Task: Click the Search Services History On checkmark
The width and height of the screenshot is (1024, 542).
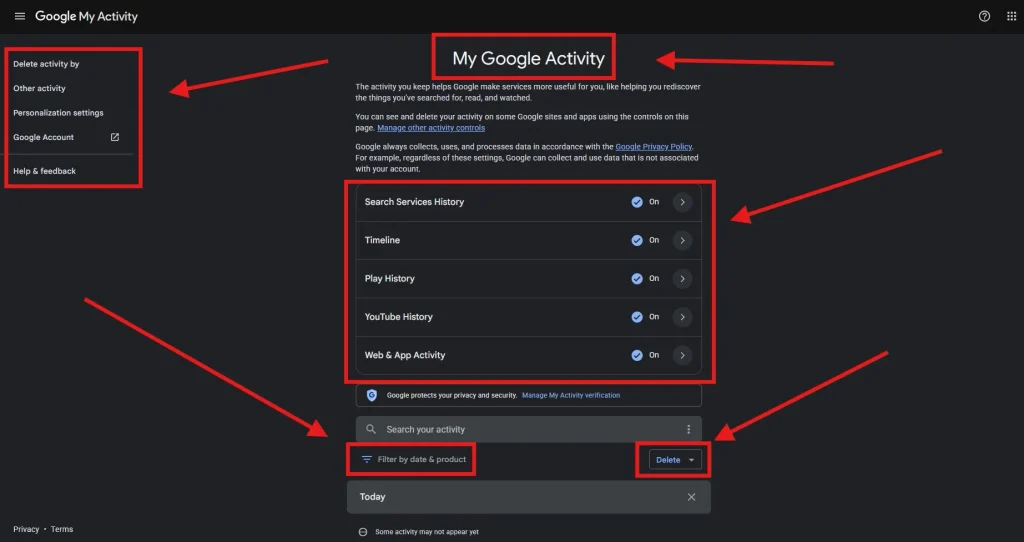Action: click(637, 202)
